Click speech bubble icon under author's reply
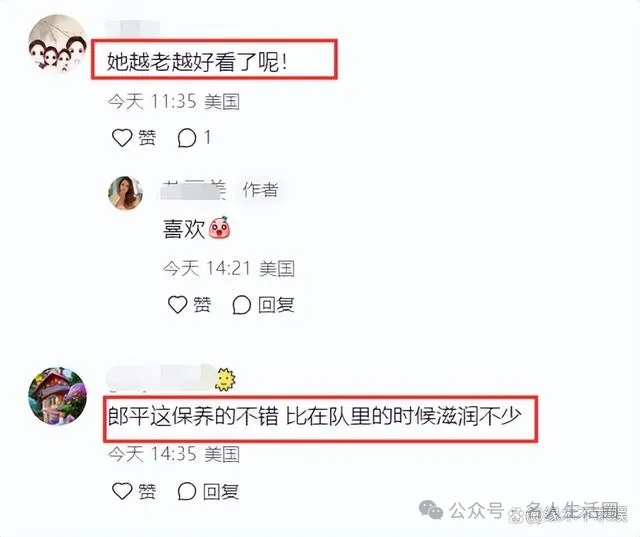Screen dimensions: 640x537 pyautogui.click(x=242, y=305)
